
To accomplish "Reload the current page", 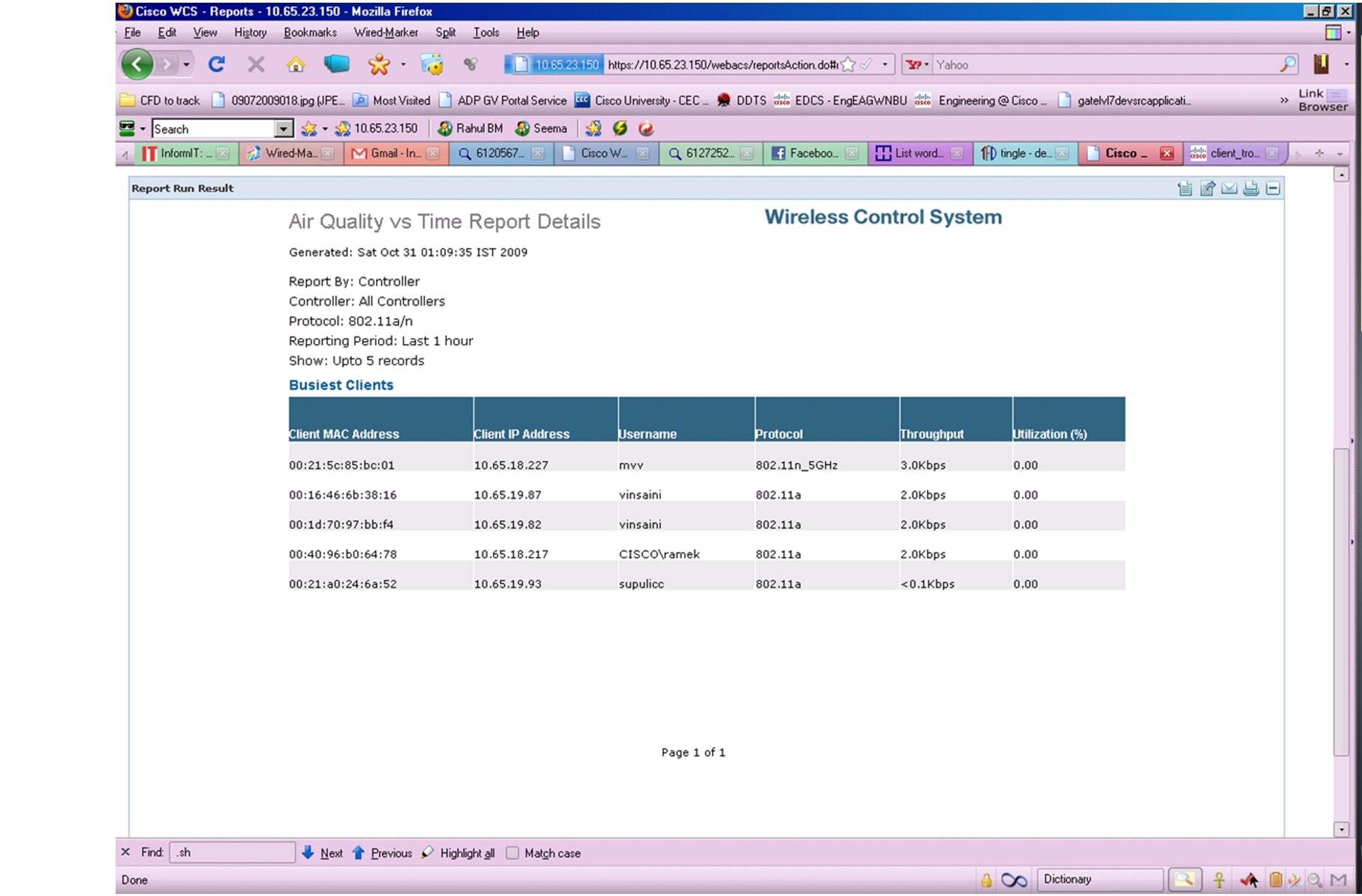I will (x=216, y=65).
